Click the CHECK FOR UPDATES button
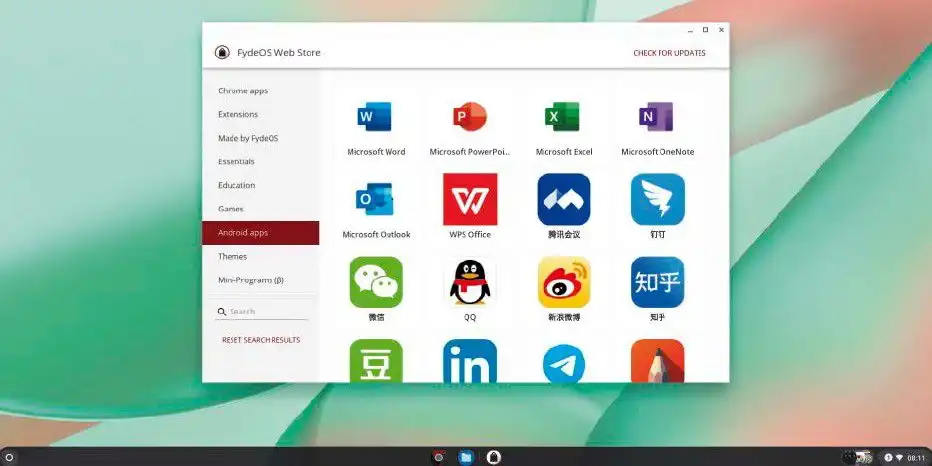The image size is (932, 466). [669, 53]
